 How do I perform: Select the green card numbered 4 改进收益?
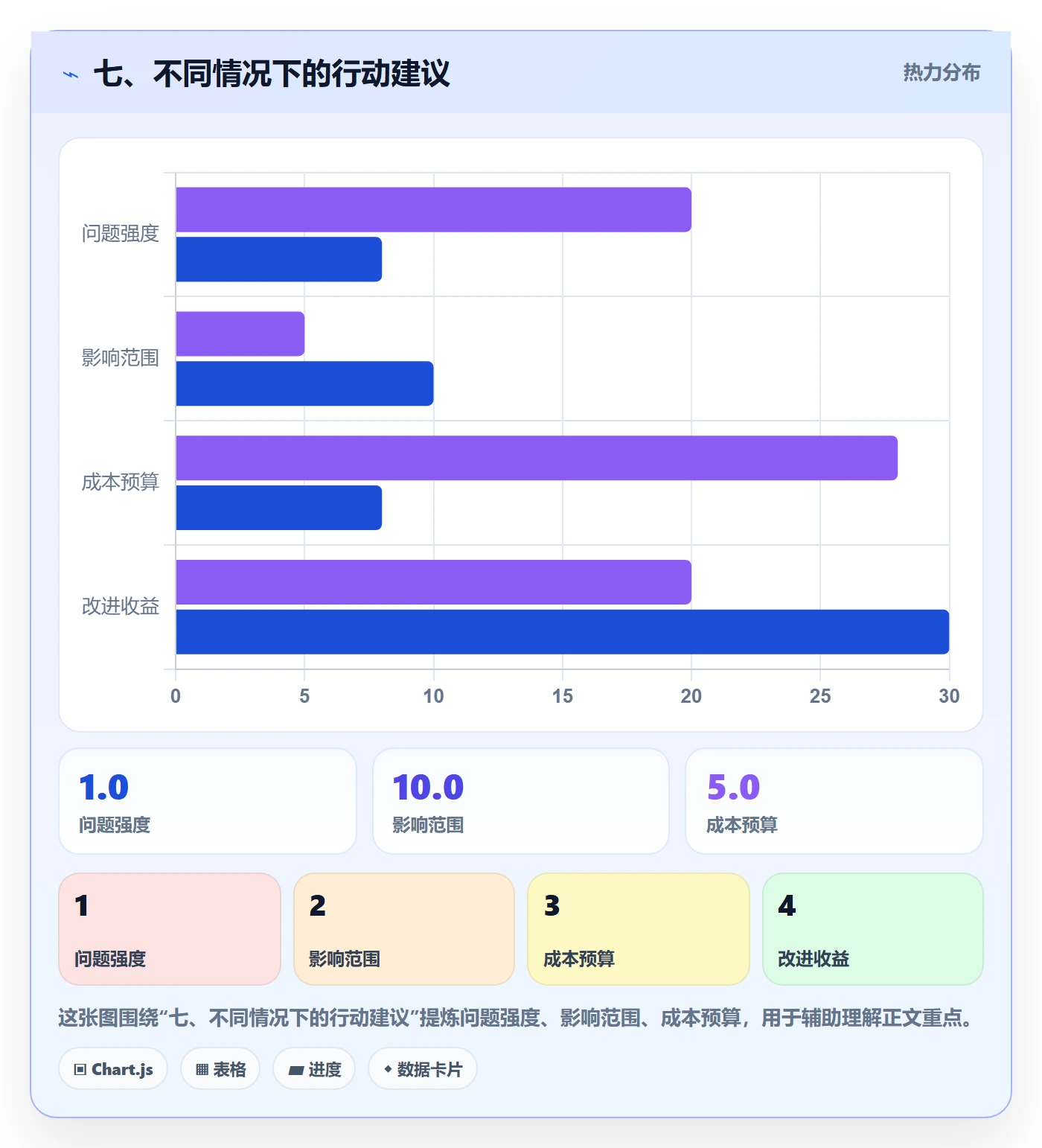pos(873,929)
